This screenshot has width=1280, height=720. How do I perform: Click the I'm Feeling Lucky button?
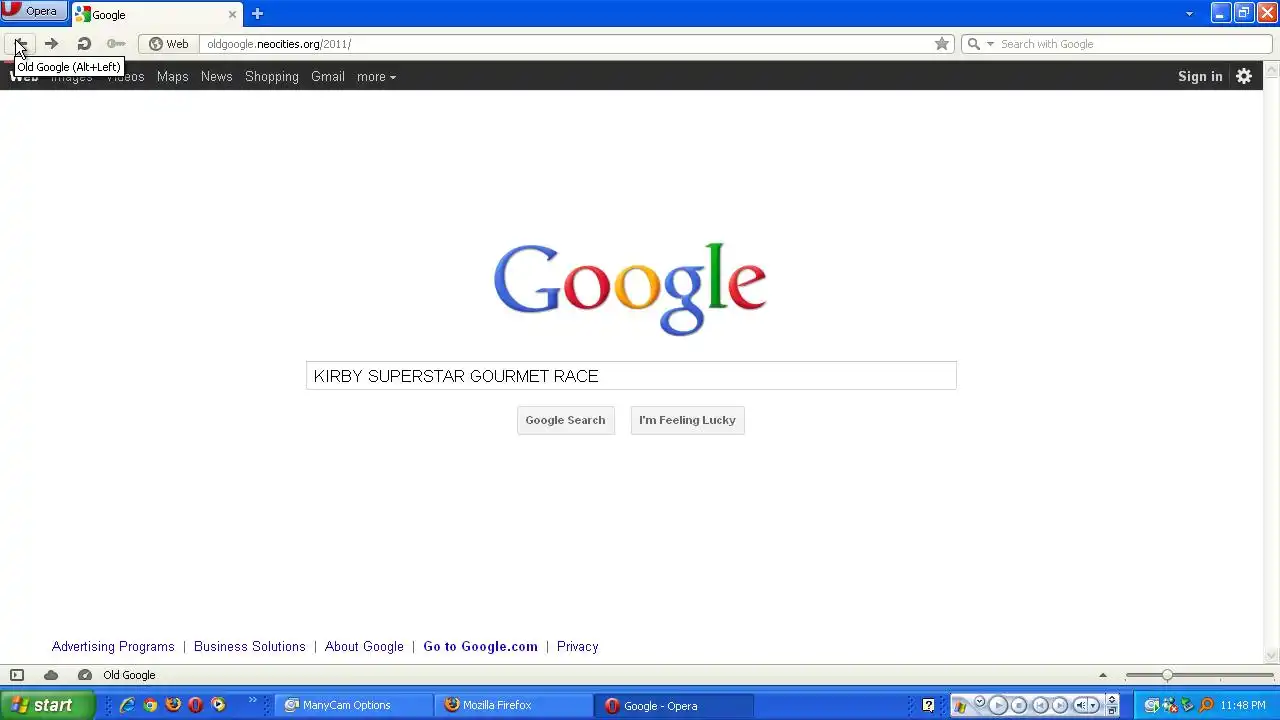tap(687, 420)
